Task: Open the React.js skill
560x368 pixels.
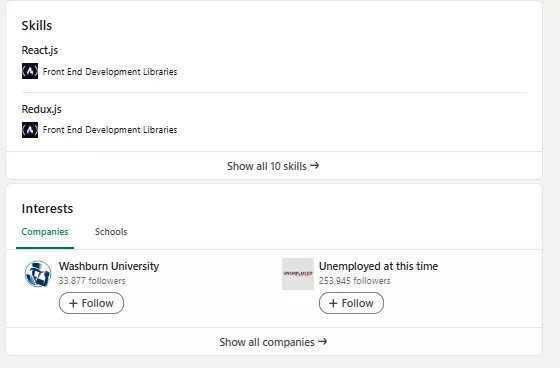Action: [40, 50]
